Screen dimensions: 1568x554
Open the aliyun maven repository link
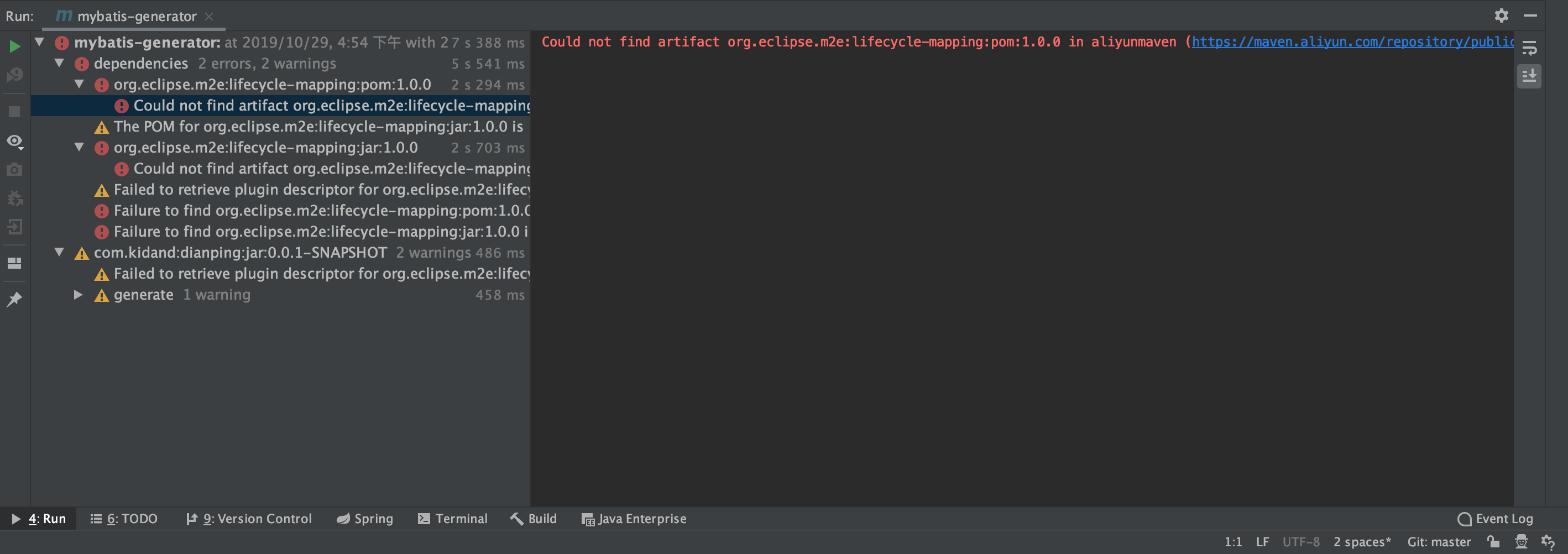1352,41
